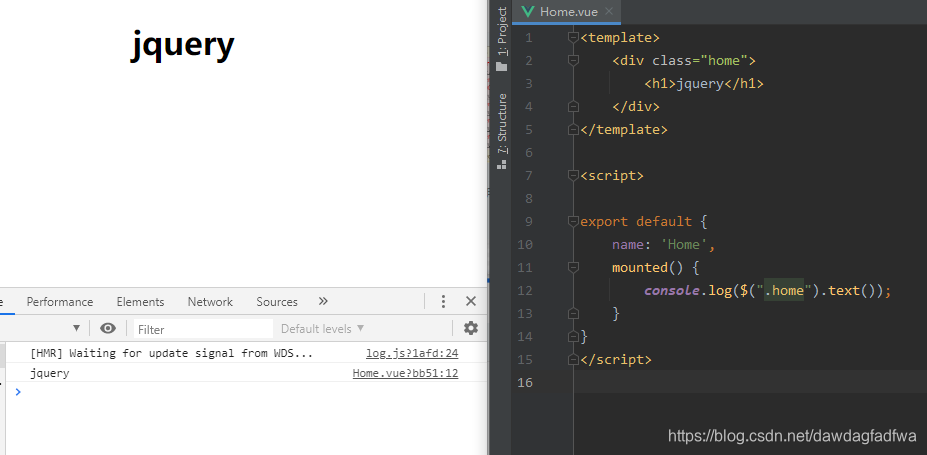Click the Structure panel icon in sidebar
This screenshot has width=927, height=455.
tap(502, 165)
